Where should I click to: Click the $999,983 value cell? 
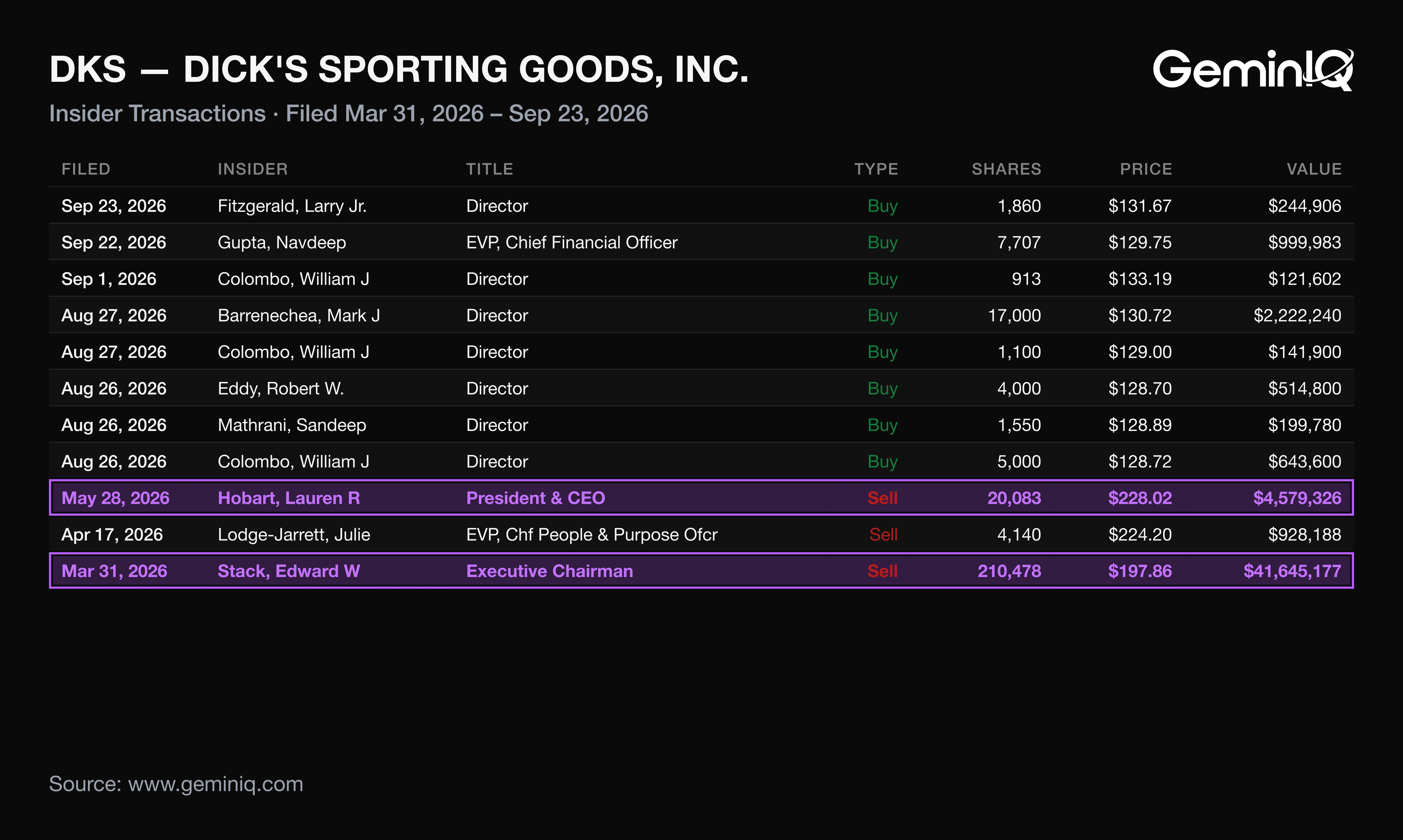(1305, 242)
